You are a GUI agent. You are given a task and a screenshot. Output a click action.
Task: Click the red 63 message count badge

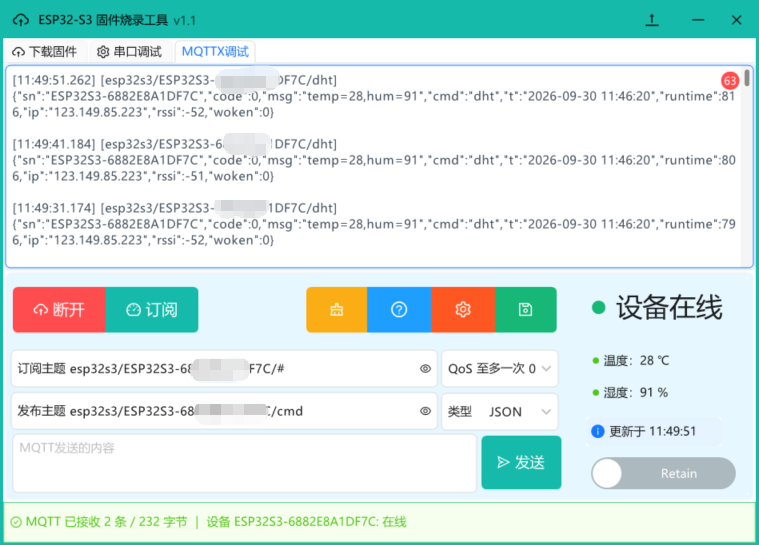729,80
